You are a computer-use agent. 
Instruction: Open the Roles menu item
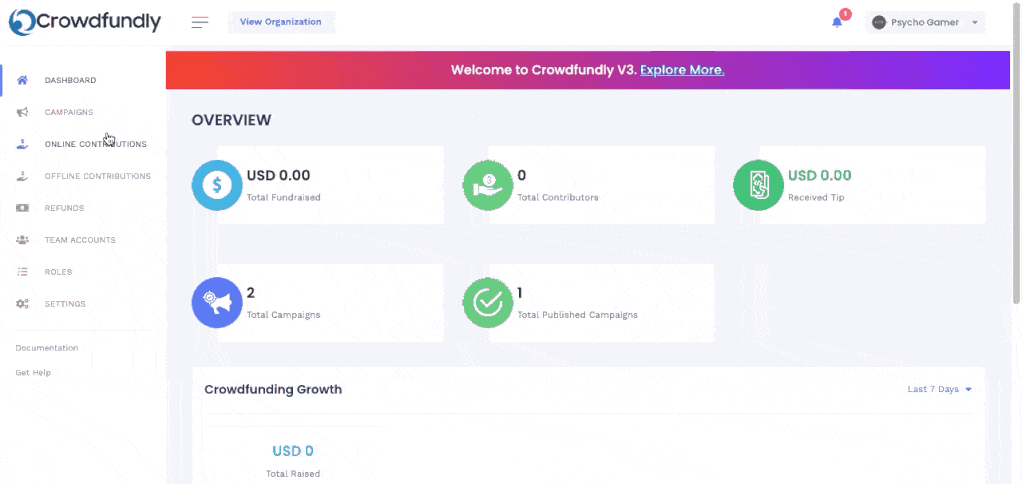click(x=59, y=272)
